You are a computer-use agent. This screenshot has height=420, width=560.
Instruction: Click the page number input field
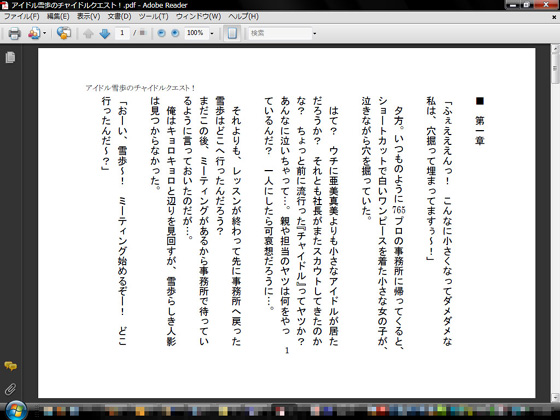[122, 33]
